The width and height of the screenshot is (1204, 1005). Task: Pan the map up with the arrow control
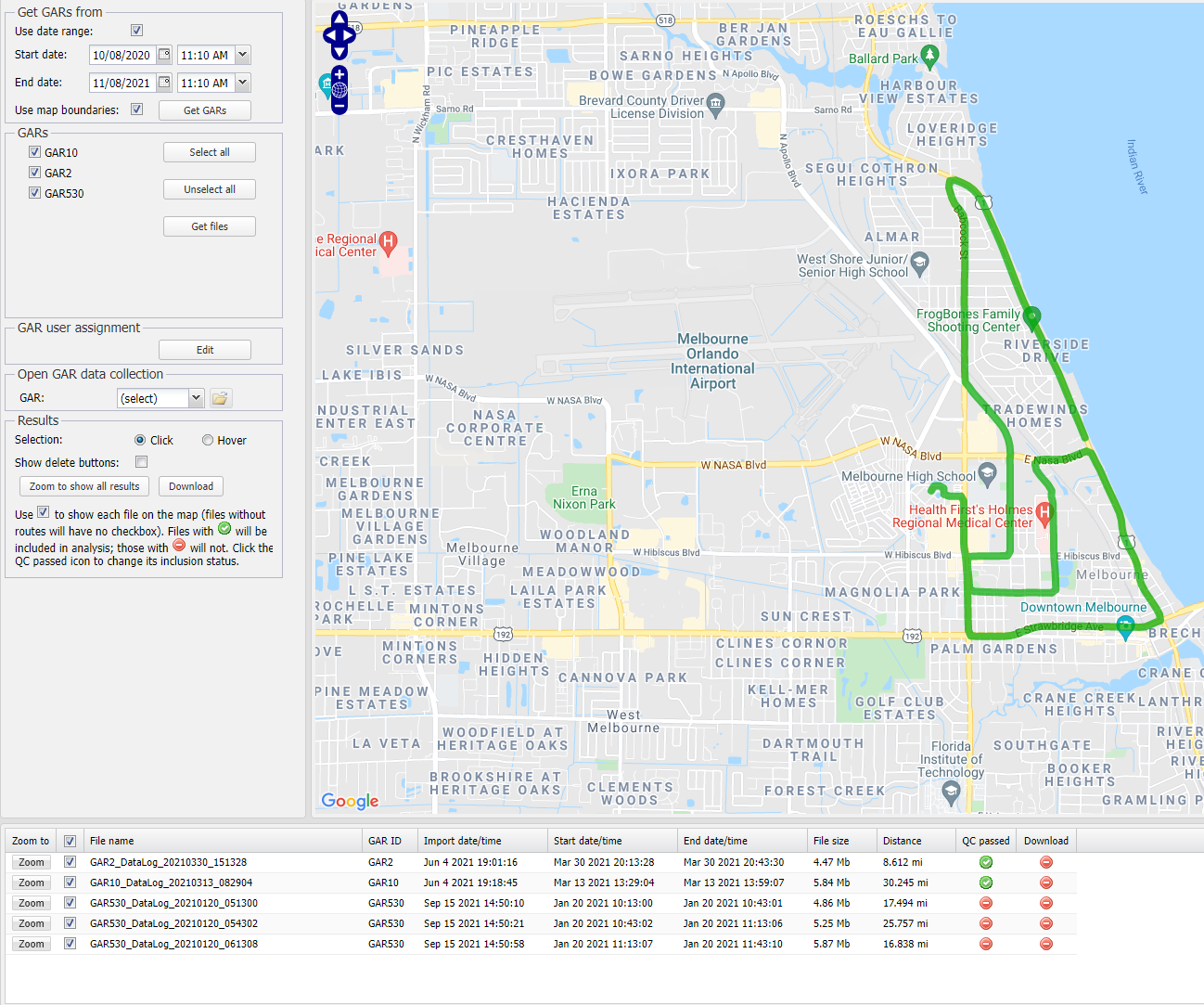pos(339,18)
